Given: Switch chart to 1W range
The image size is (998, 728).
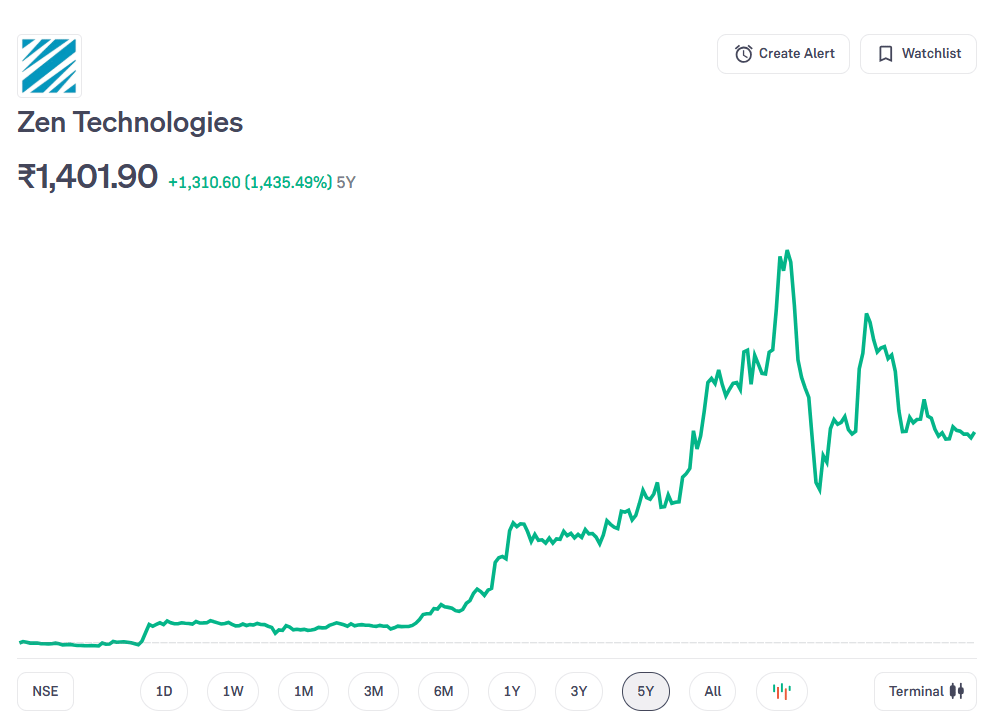Looking at the screenshot, I should [233, 691].
